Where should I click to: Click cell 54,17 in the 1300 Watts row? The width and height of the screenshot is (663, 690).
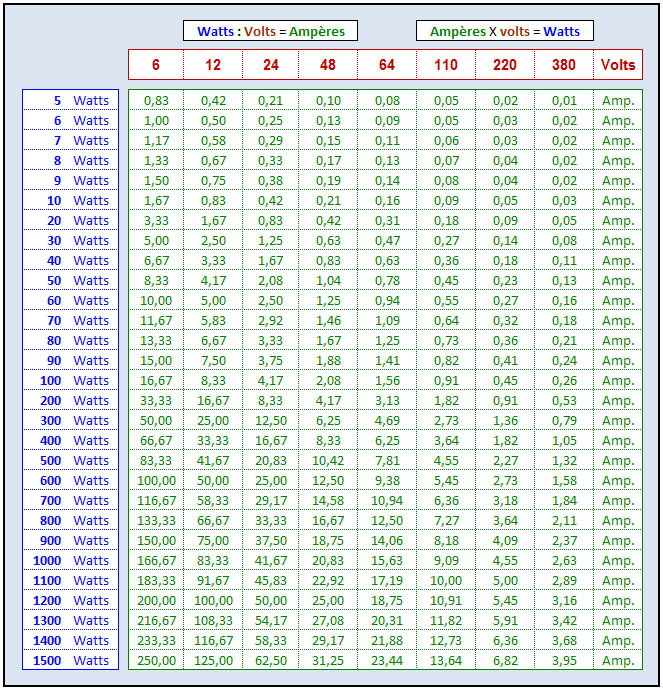click(x=271, y=621)
